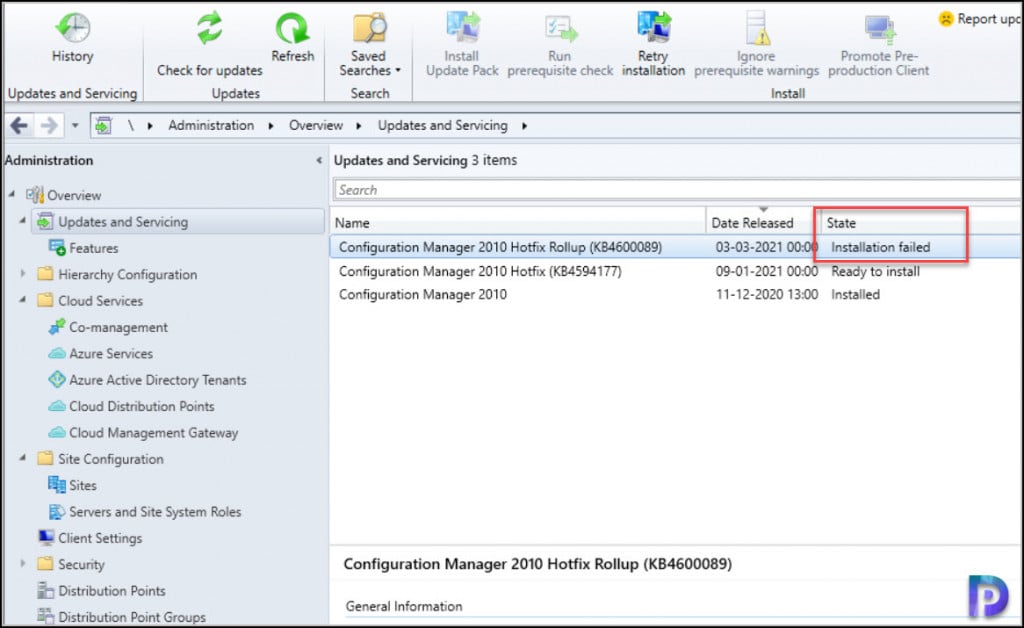Click the Retry installation icon
Viewport: 1024px width, 628px height.
pos(654,28)
